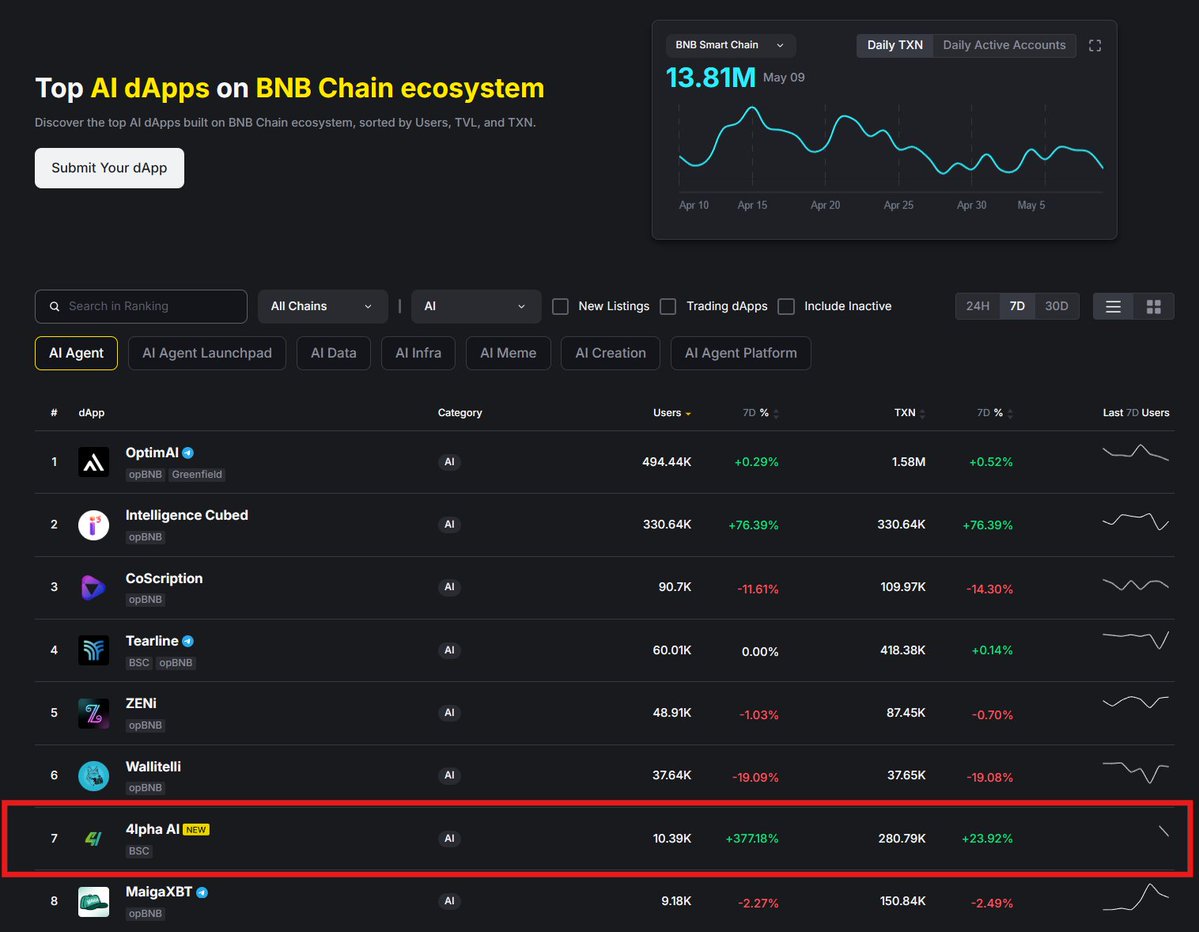
Task: Select the AI Meme tab
Action: click(x=509, y=353)
